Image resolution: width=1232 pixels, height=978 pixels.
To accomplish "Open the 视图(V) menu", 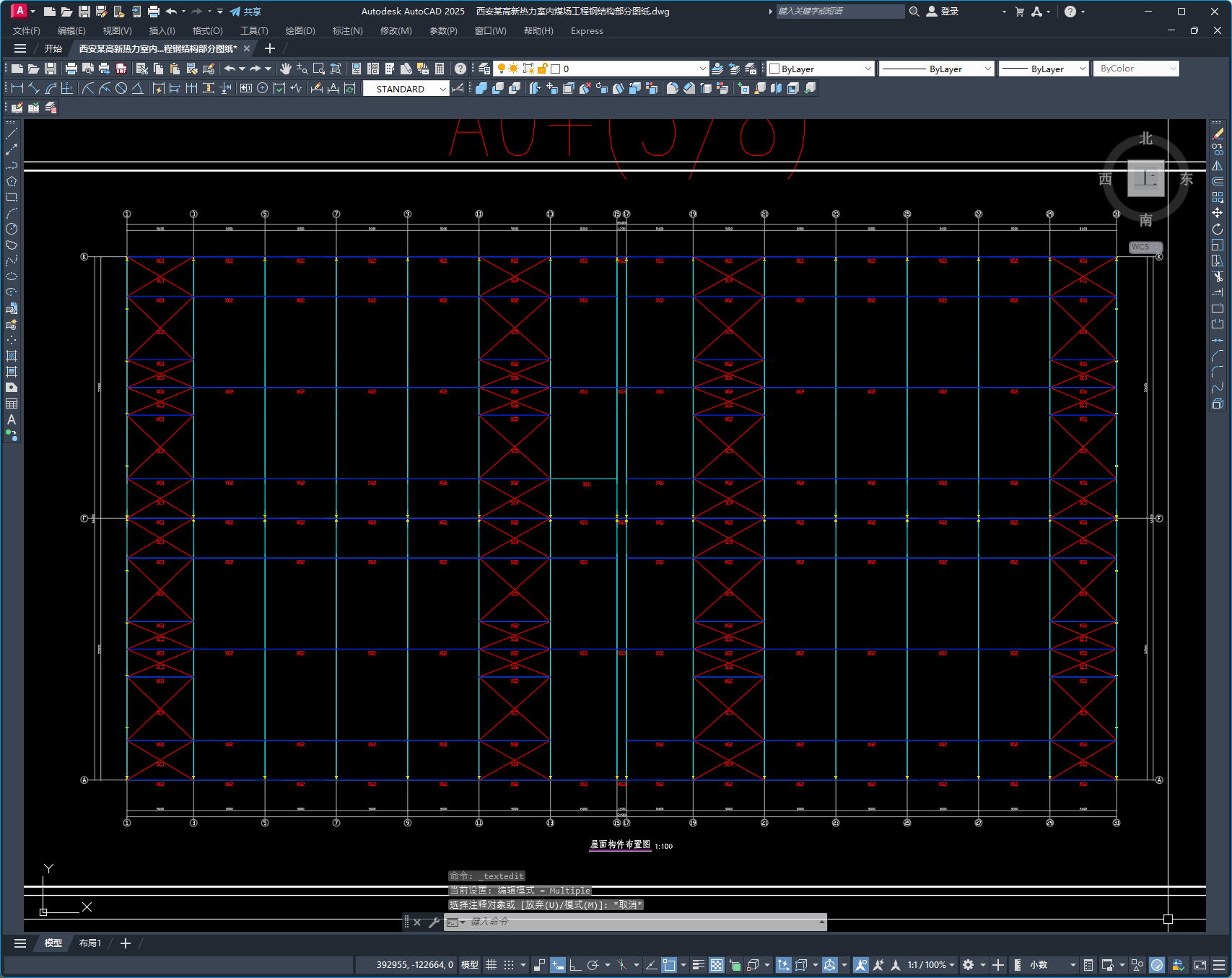I will click(117, 31).
